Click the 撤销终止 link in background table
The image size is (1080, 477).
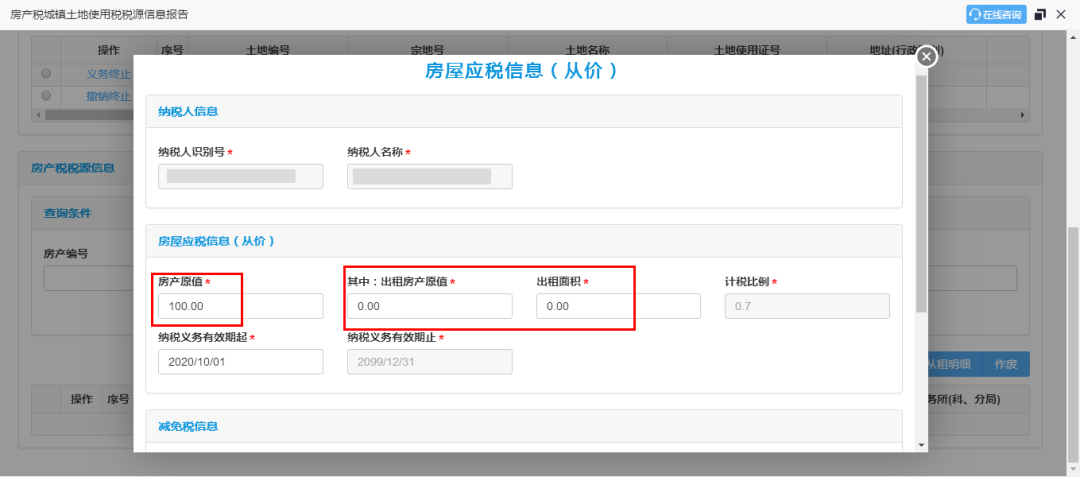pos(108,96)
